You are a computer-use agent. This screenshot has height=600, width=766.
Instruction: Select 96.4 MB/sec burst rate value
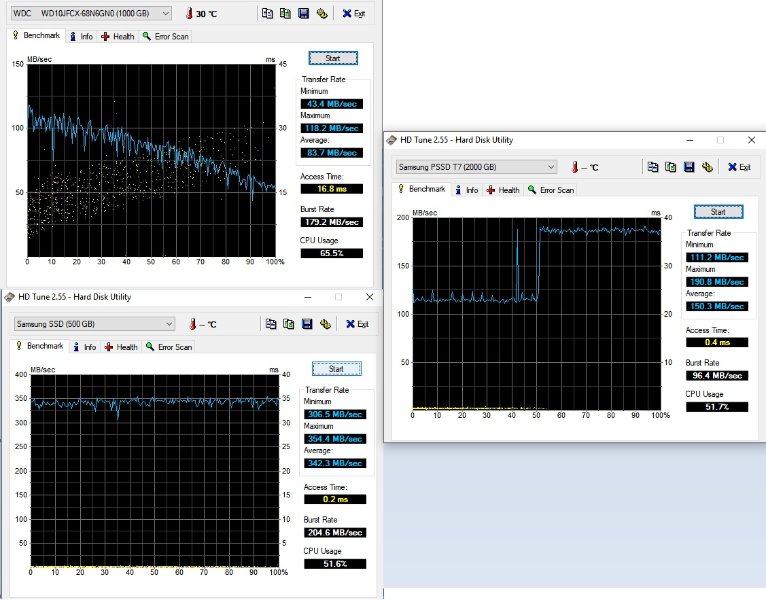coord(717,376)
